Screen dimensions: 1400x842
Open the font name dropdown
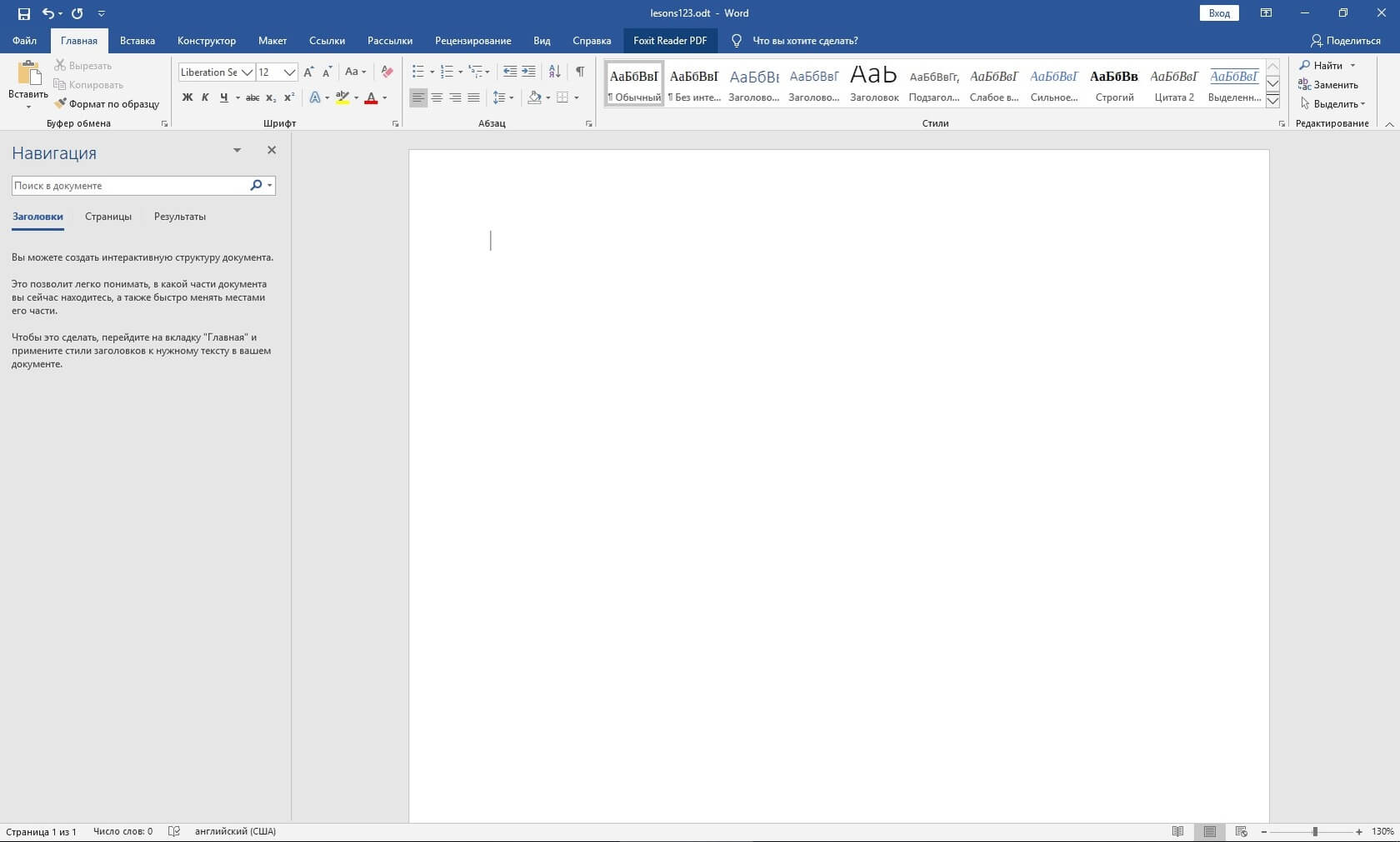247,73
